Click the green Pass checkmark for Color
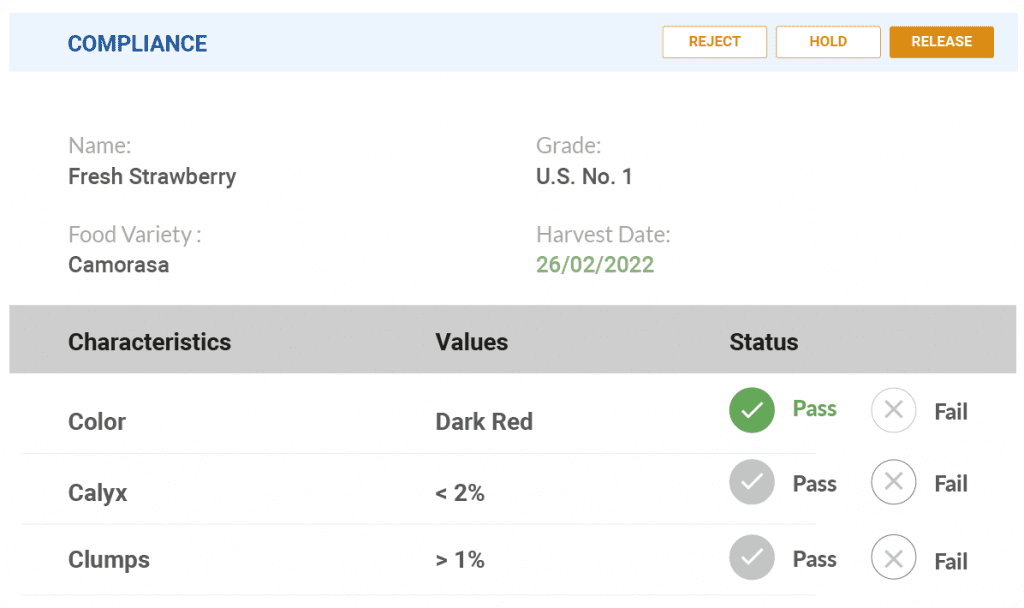This screenshot has width=1024, height=608. tap(752, 410)
